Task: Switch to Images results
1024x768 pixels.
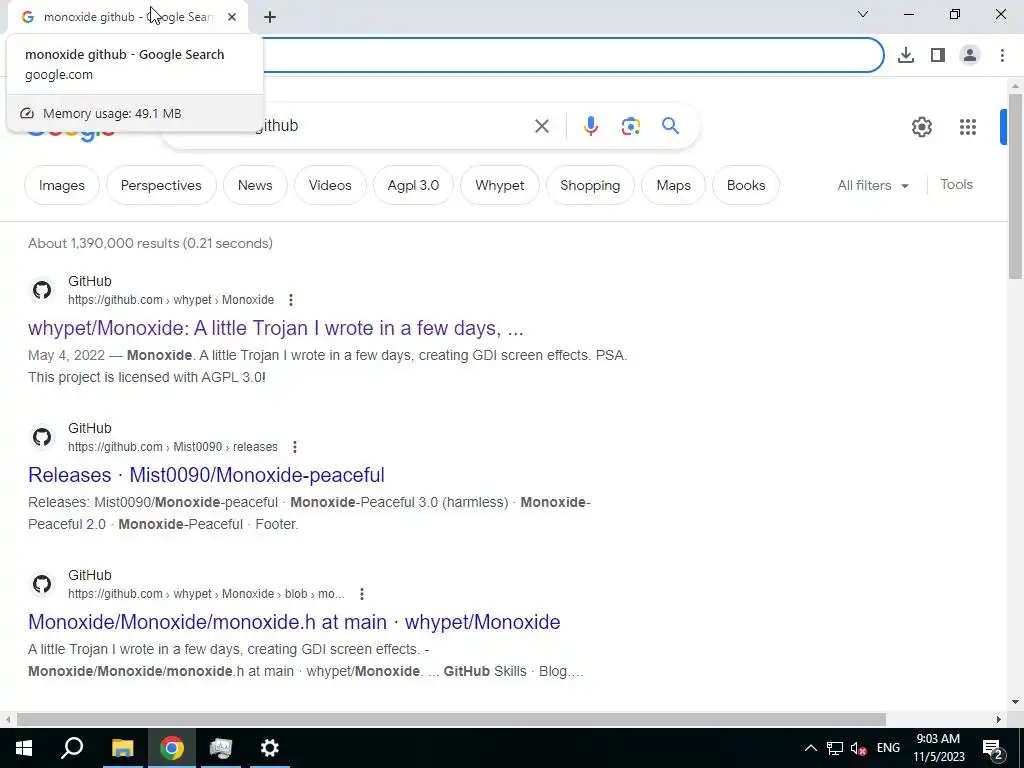Action: tap(62, 185)
